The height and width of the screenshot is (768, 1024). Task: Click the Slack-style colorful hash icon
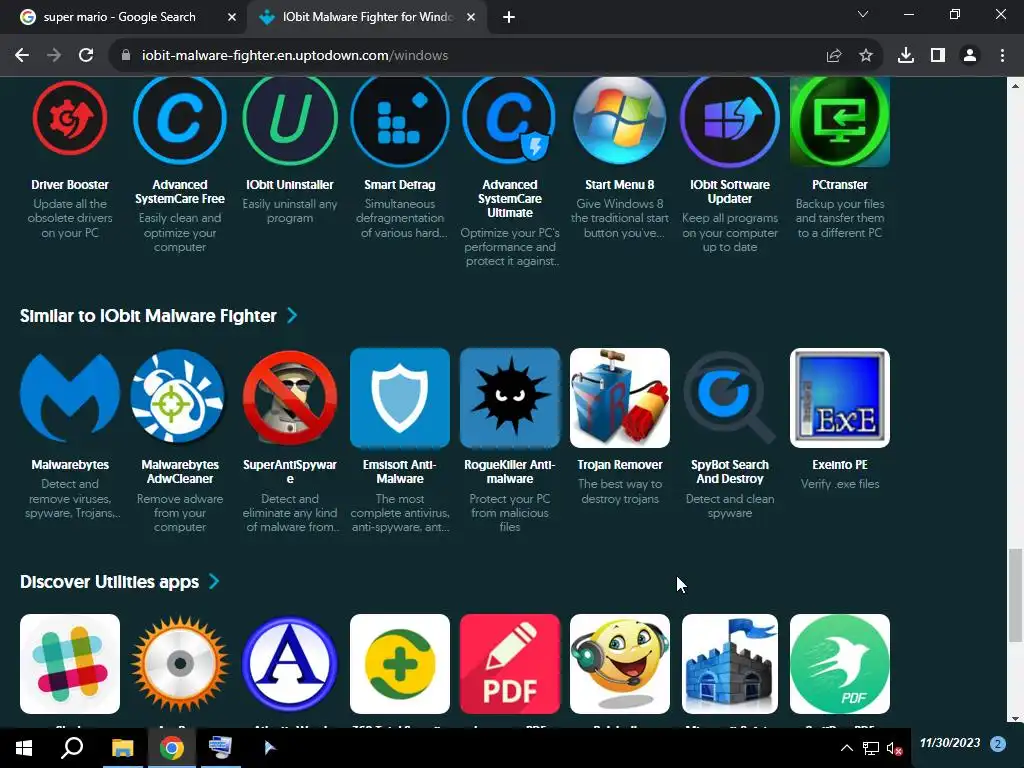pos(70,664)
